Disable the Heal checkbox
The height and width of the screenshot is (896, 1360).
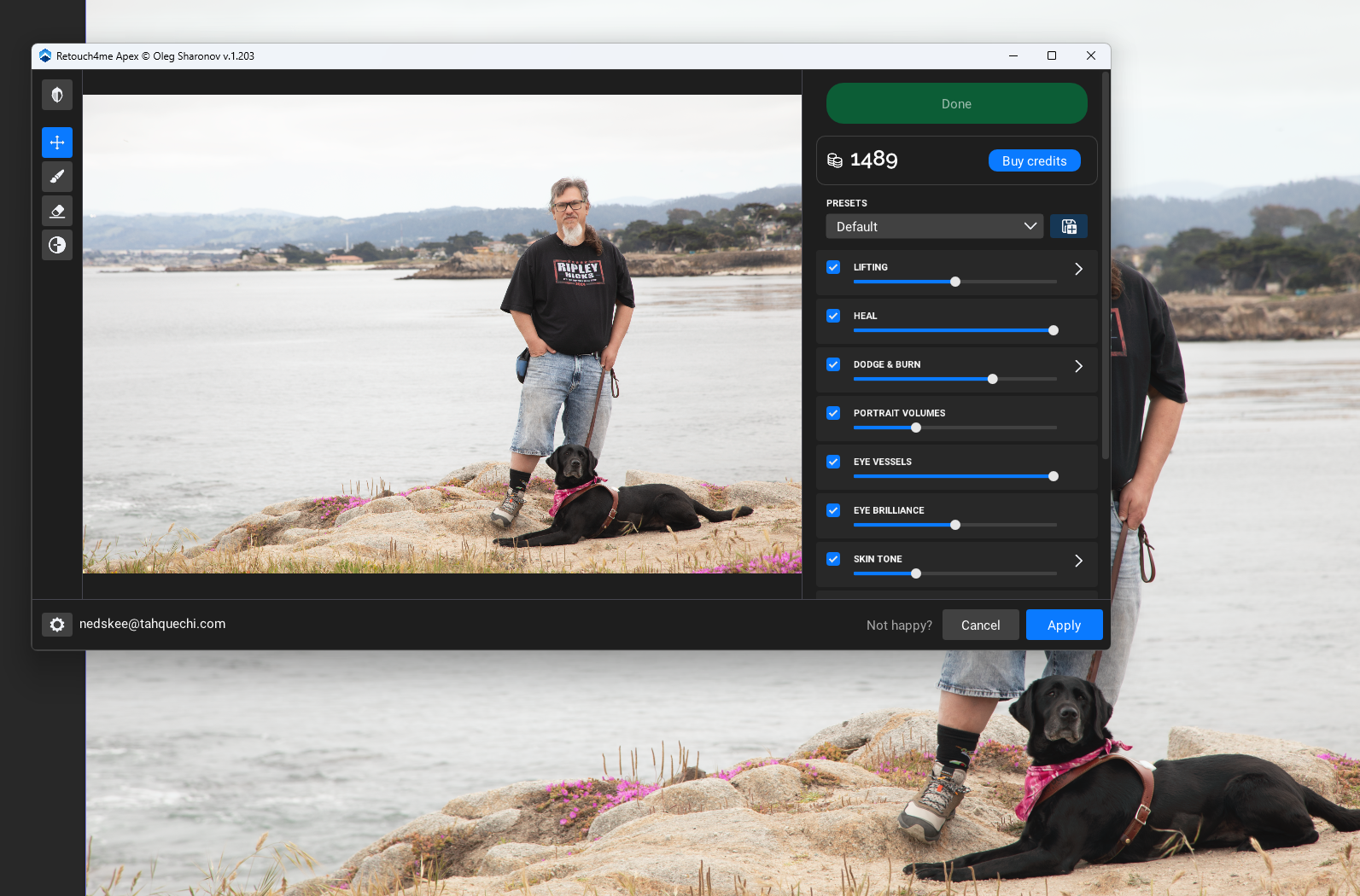coord(833,316)
